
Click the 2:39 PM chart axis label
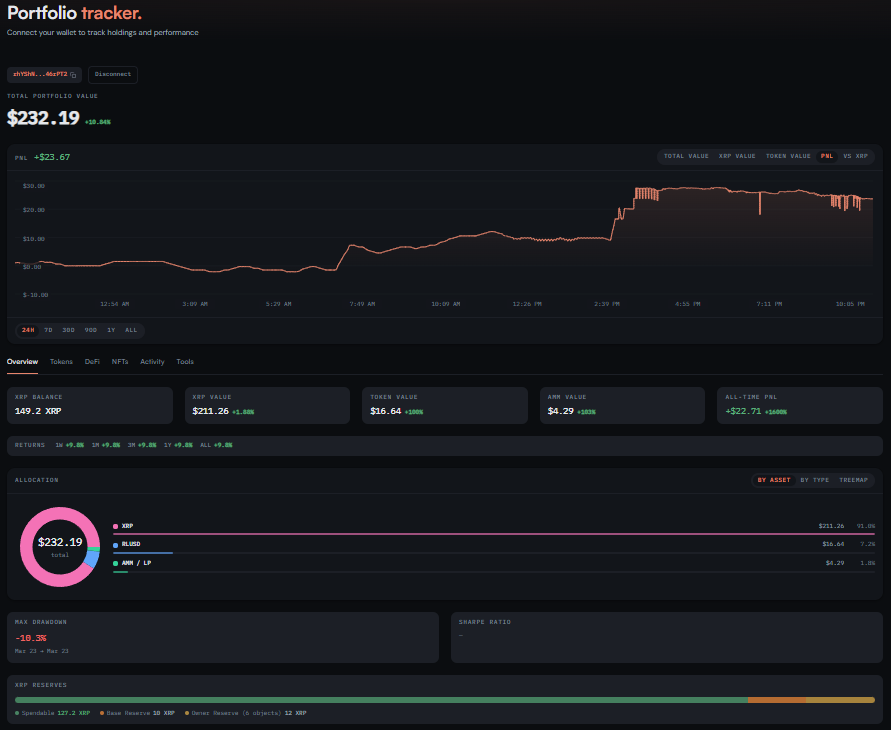click(606, 304)
